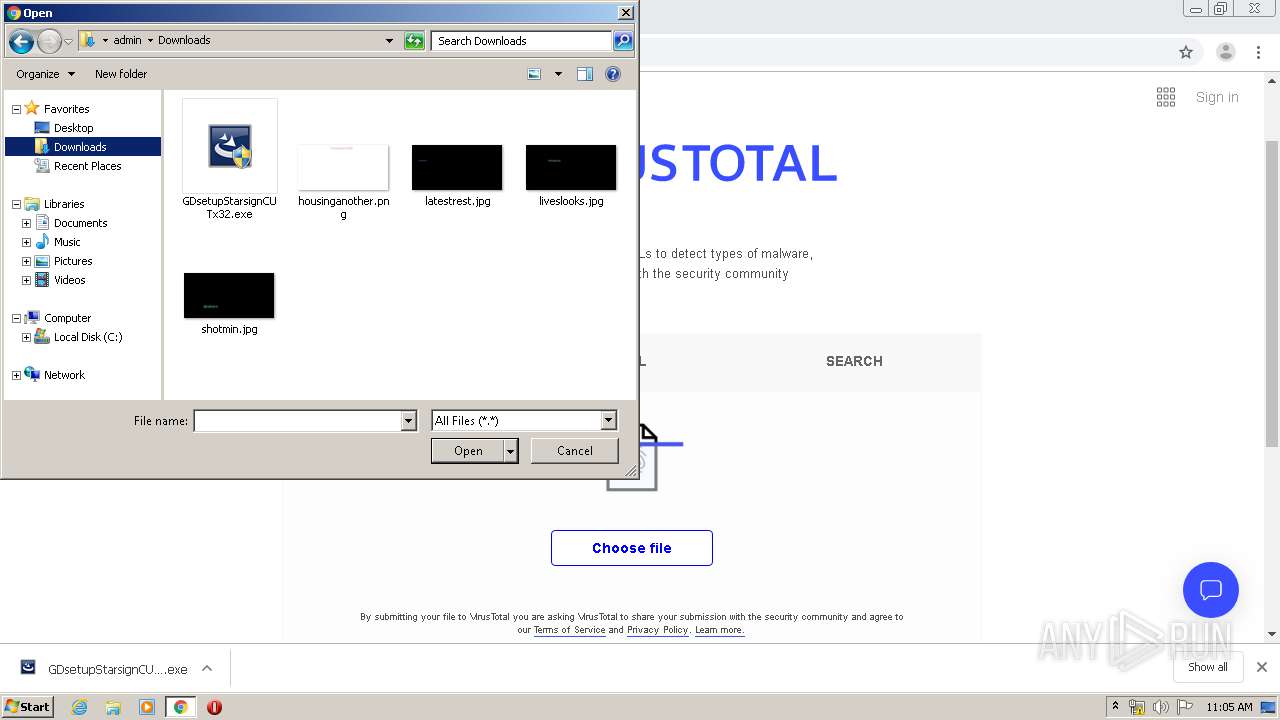
Task: Click the help question mark icon
Action: [613, 74]
